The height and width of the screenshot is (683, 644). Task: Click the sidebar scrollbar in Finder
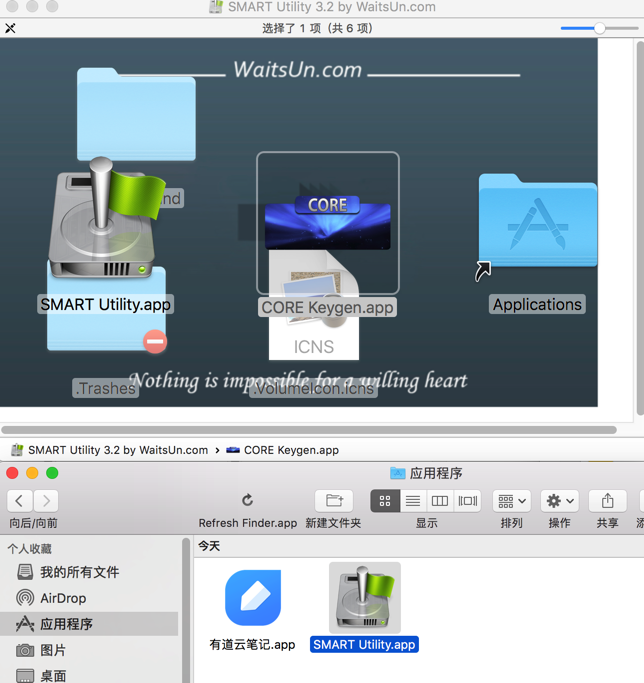point(186,611)
